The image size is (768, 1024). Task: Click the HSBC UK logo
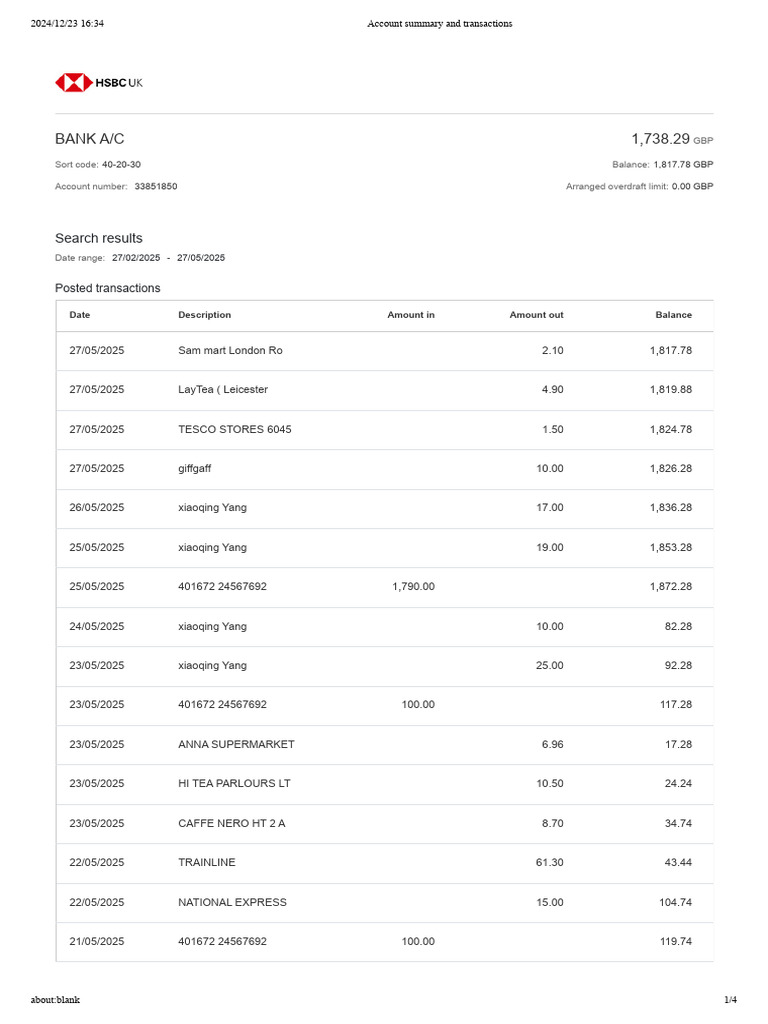click(99, 83)
